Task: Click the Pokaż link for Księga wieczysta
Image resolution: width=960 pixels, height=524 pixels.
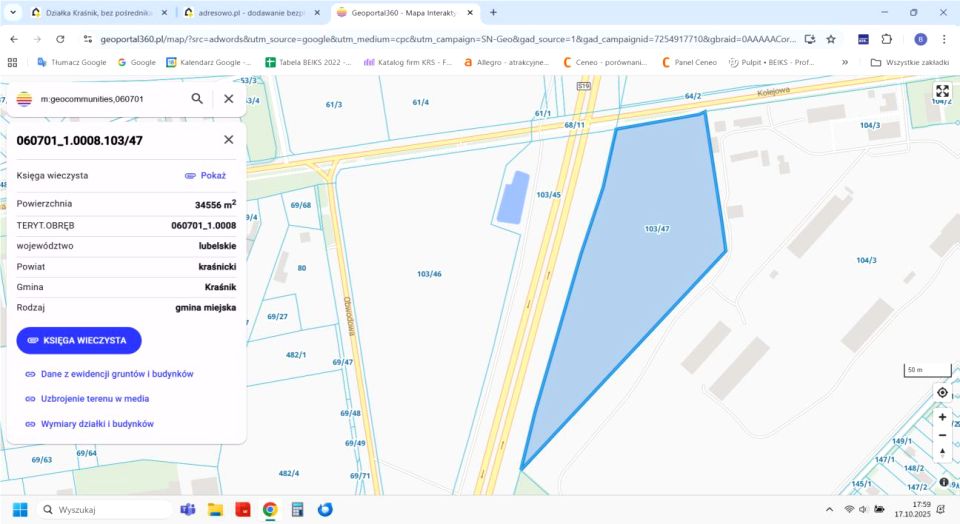Action: pos(205,175)
